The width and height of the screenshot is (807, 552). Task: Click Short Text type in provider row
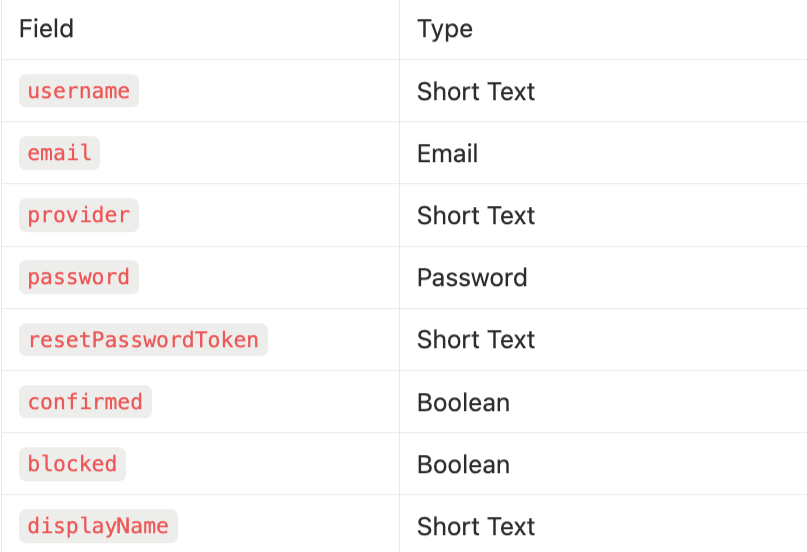tap(476, 215)
